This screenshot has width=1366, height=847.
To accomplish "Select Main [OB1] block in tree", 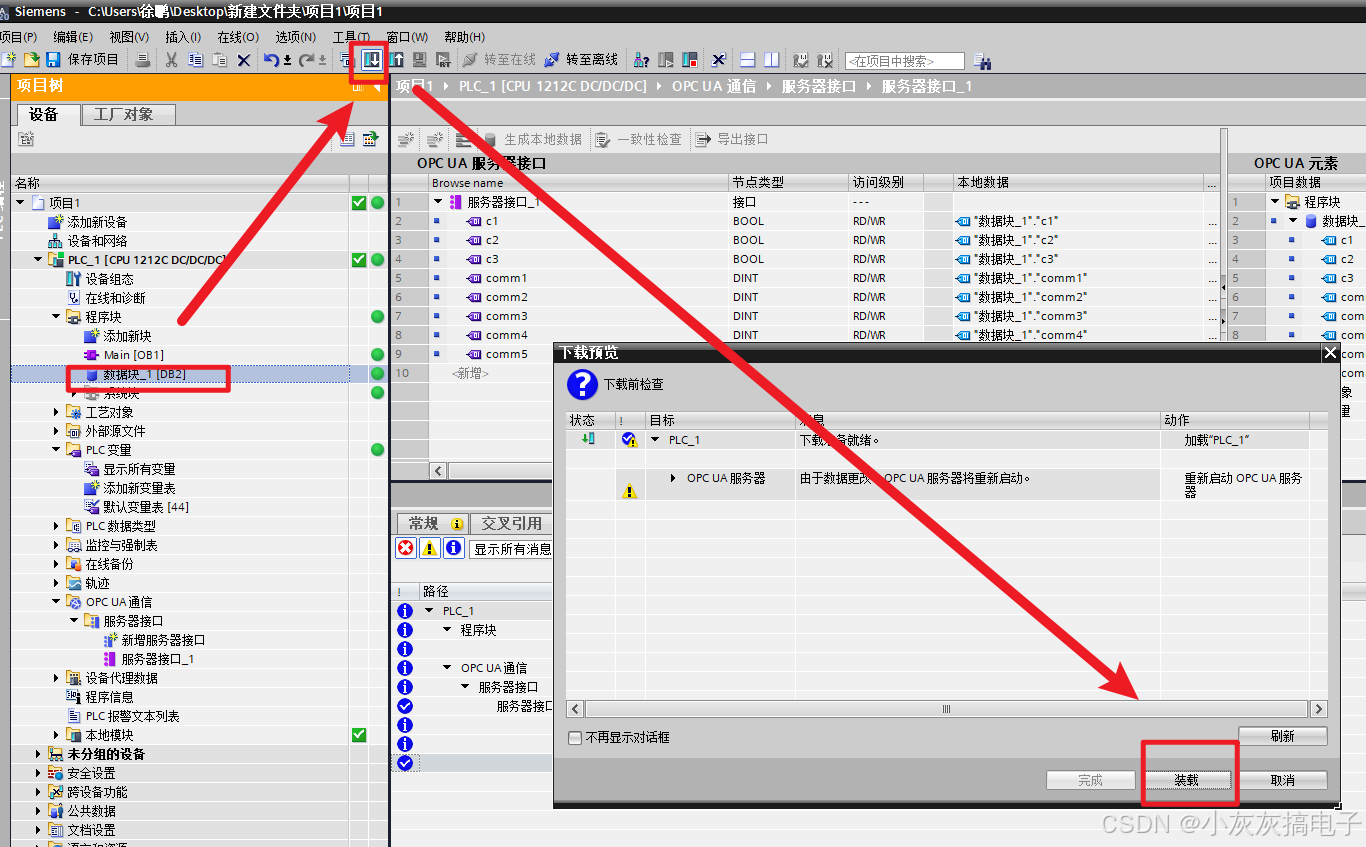I will click(x=124, y=355).
